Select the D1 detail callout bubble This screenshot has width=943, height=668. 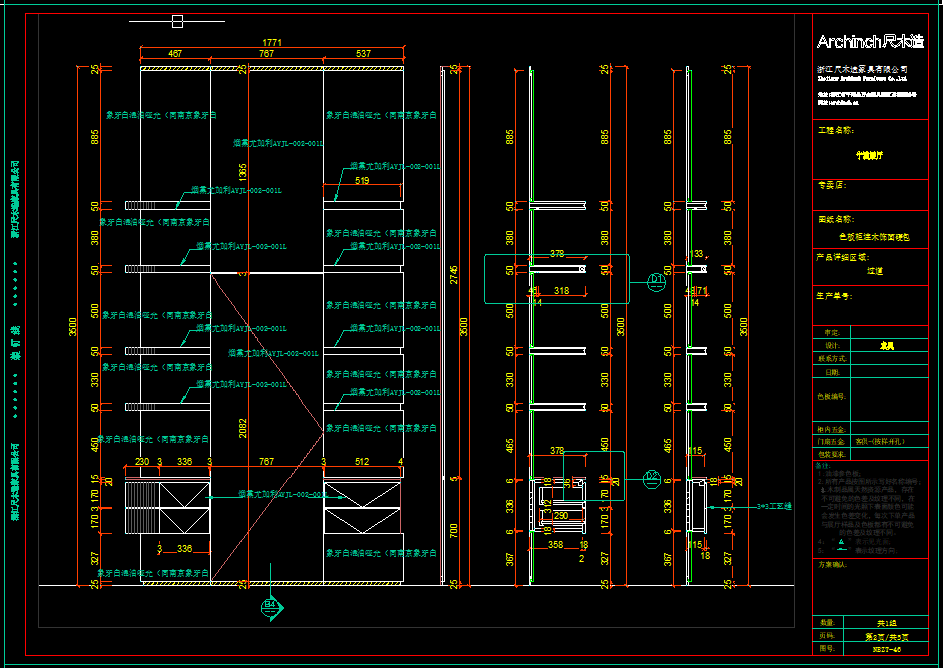click(656, 280)
